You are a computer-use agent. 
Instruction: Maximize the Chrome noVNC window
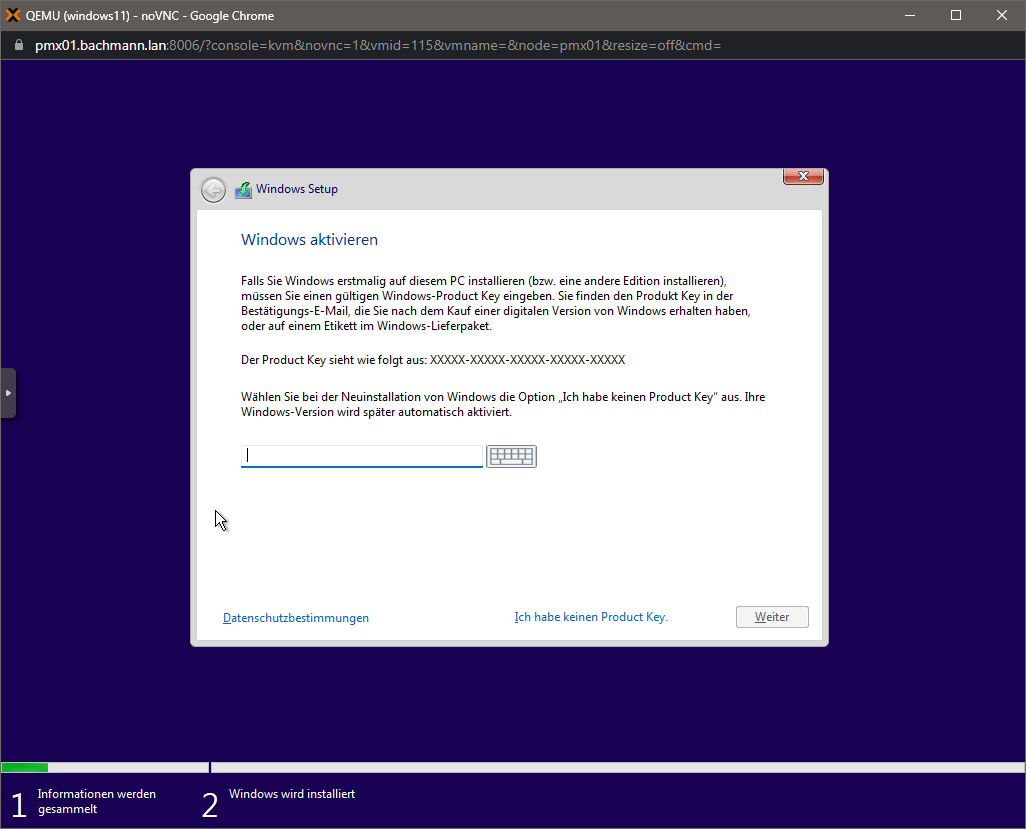955,15
